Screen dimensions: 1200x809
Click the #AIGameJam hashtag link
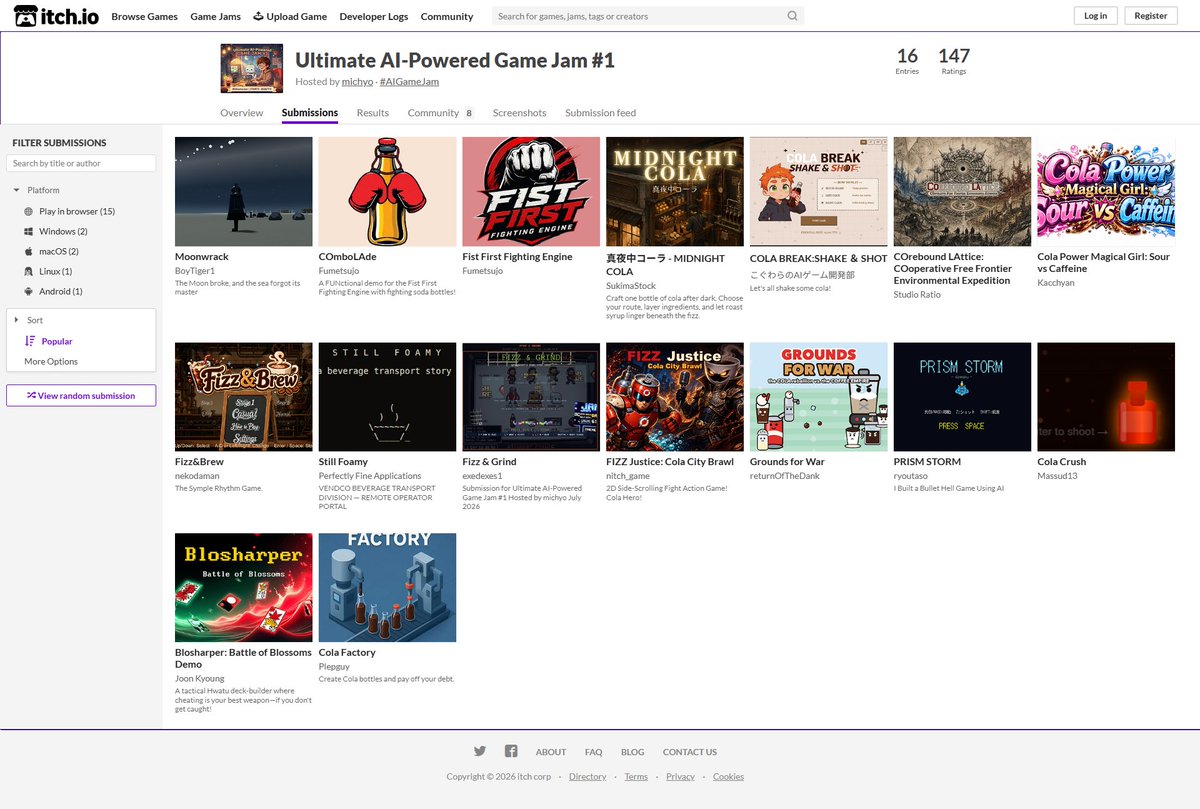(x=409, y=81)
